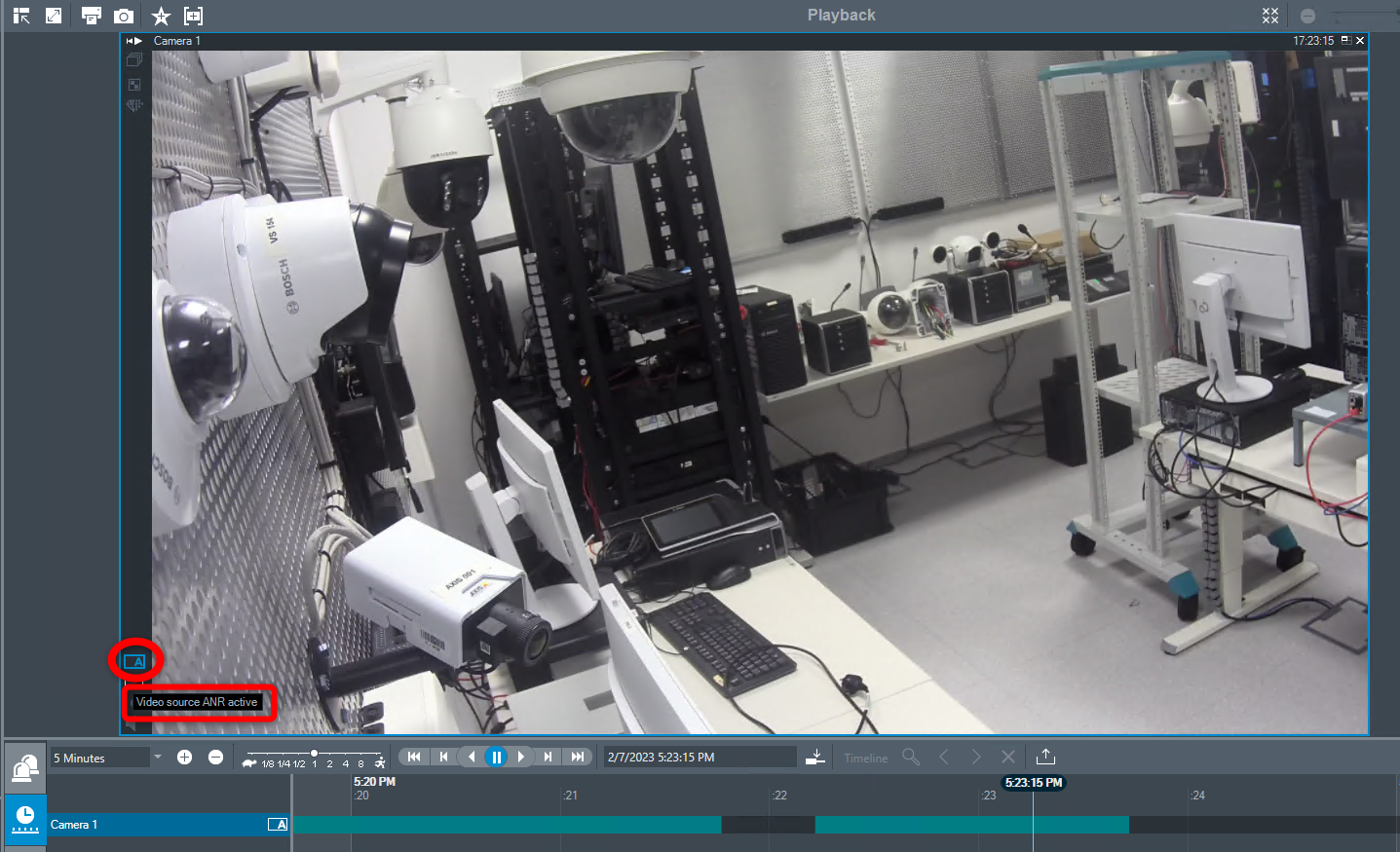Screen dimensions: 1400x852
Task: Zoom out the timeline with the minus button
Action: point(215,757)
